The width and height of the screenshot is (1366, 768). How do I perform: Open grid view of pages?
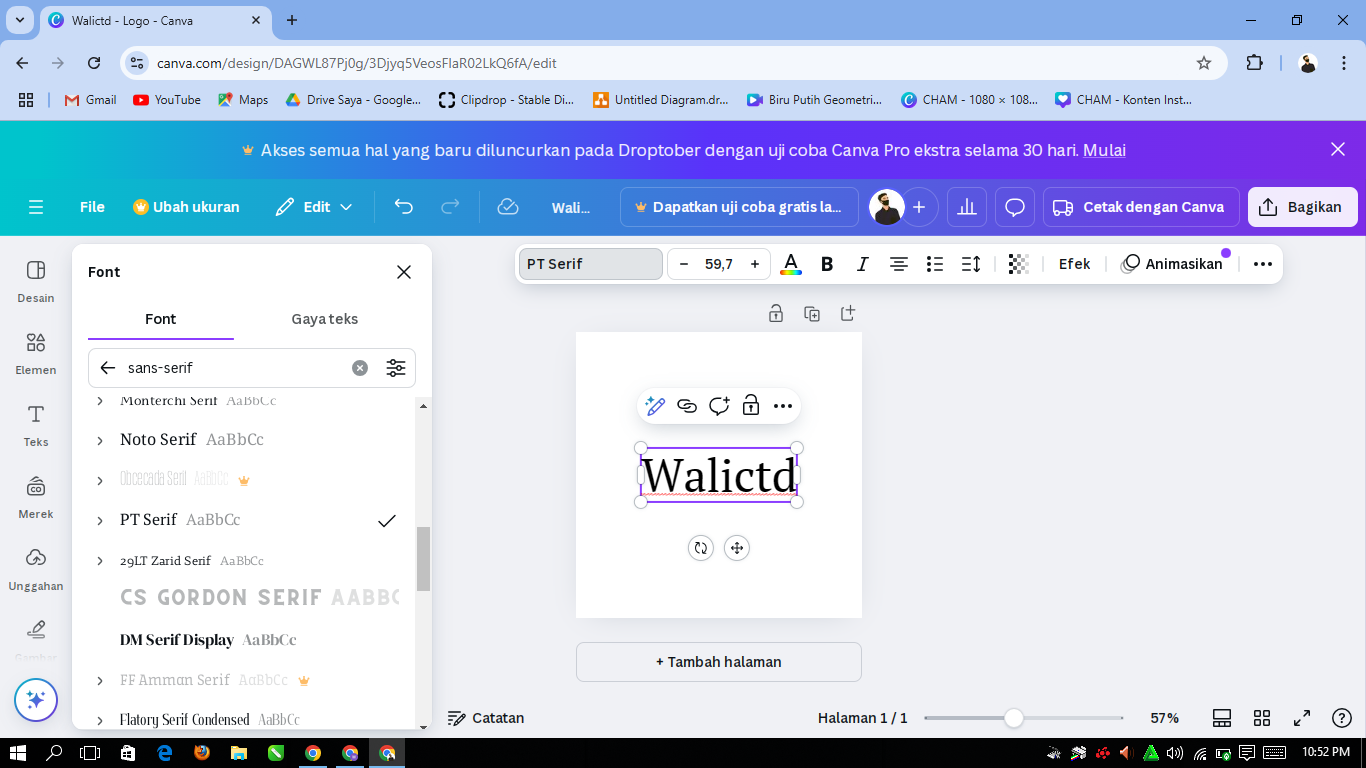[1262, 718]
